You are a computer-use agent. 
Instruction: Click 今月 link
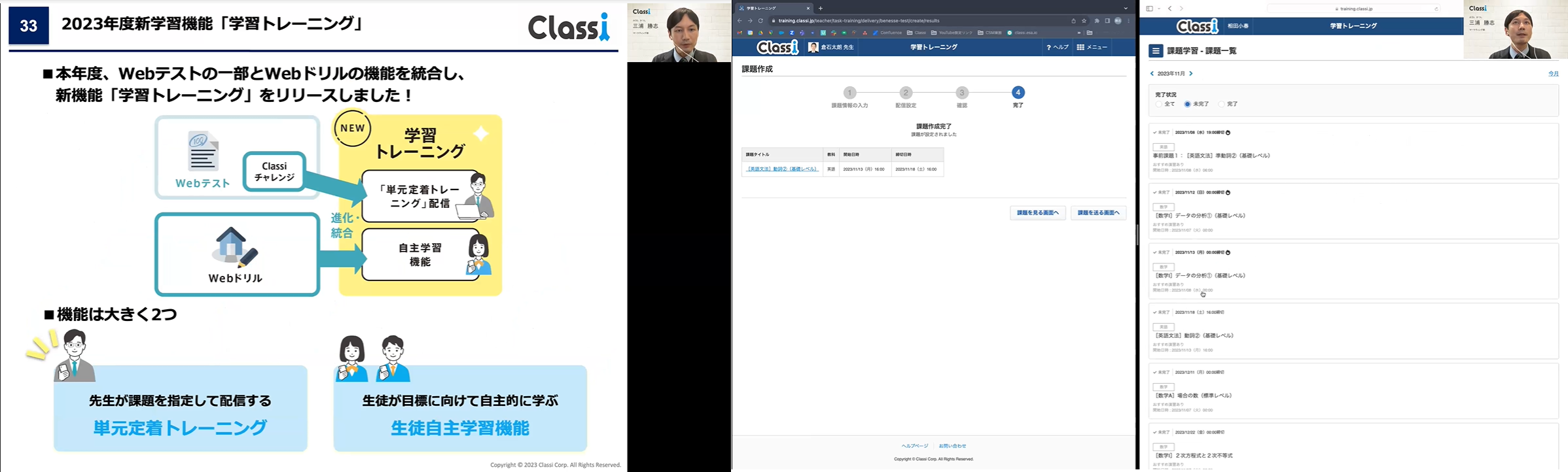(x=1553, y=74)
